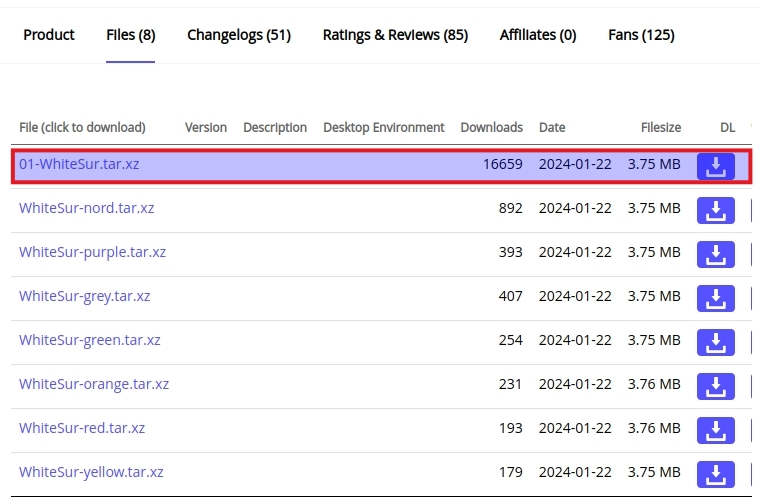
Task: Click the 393 downloads count
Action: [x=510, y=252]
